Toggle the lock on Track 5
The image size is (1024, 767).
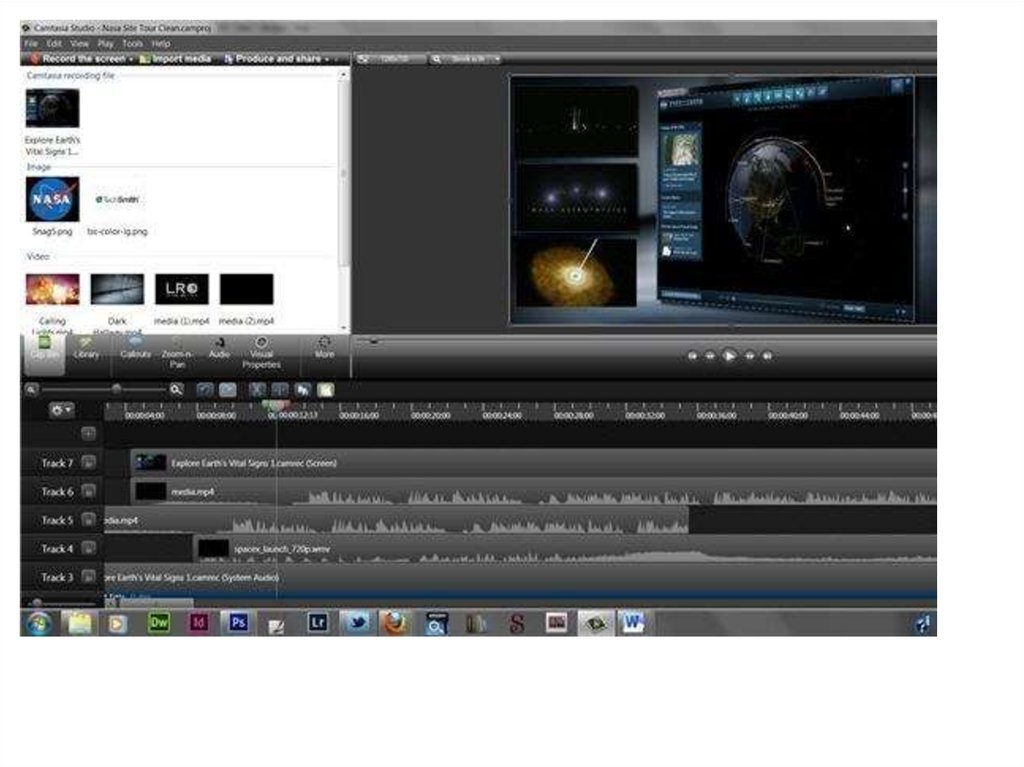(x=89, y=520)
